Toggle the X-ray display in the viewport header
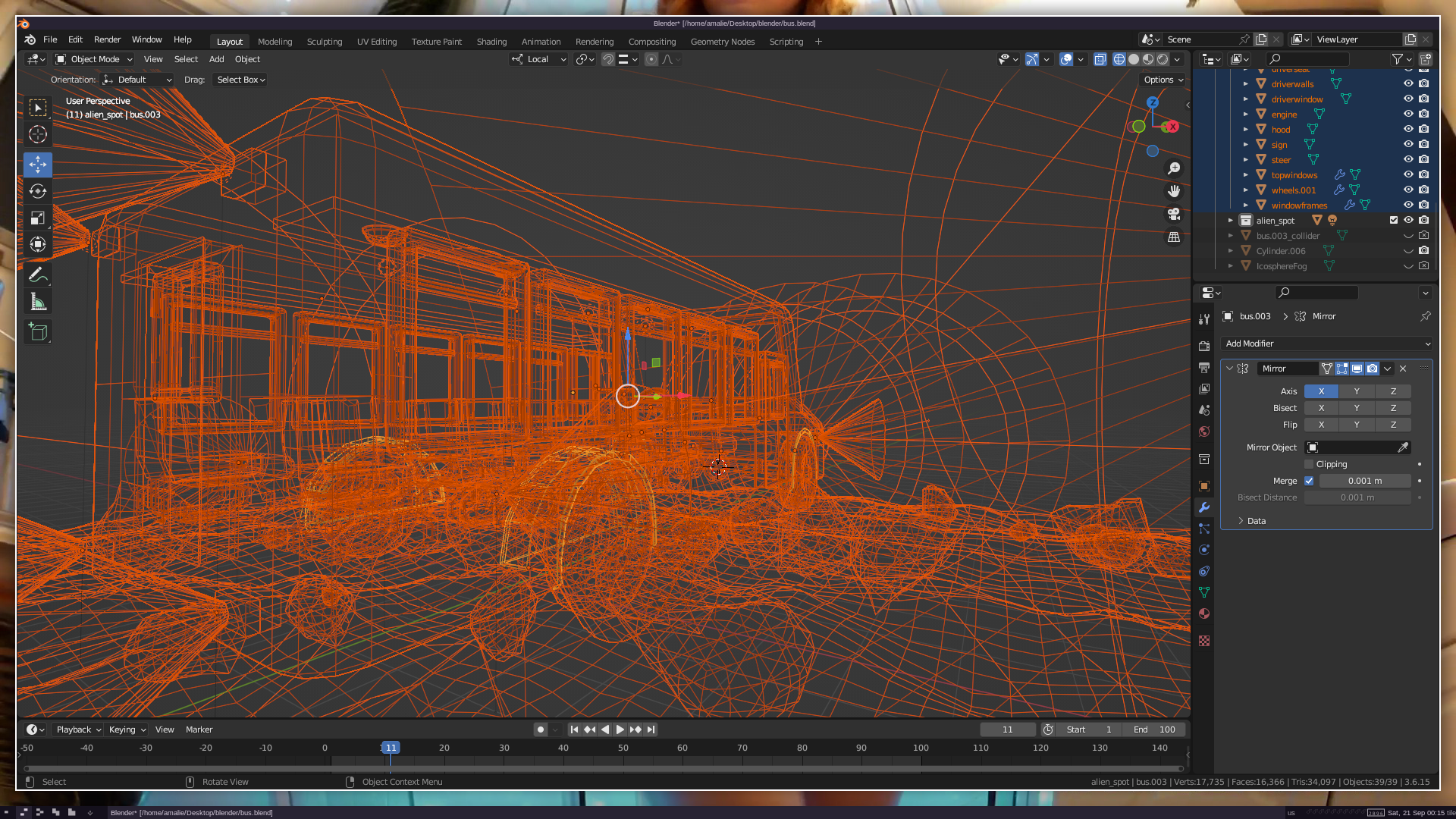 click(1100, 59)
